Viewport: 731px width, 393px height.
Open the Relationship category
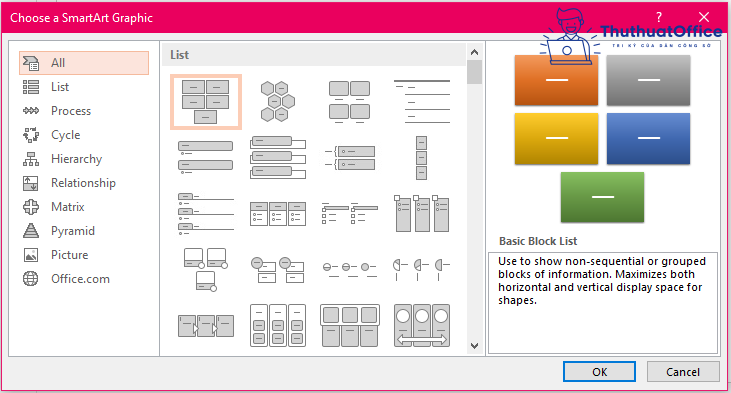pos(84,183)
